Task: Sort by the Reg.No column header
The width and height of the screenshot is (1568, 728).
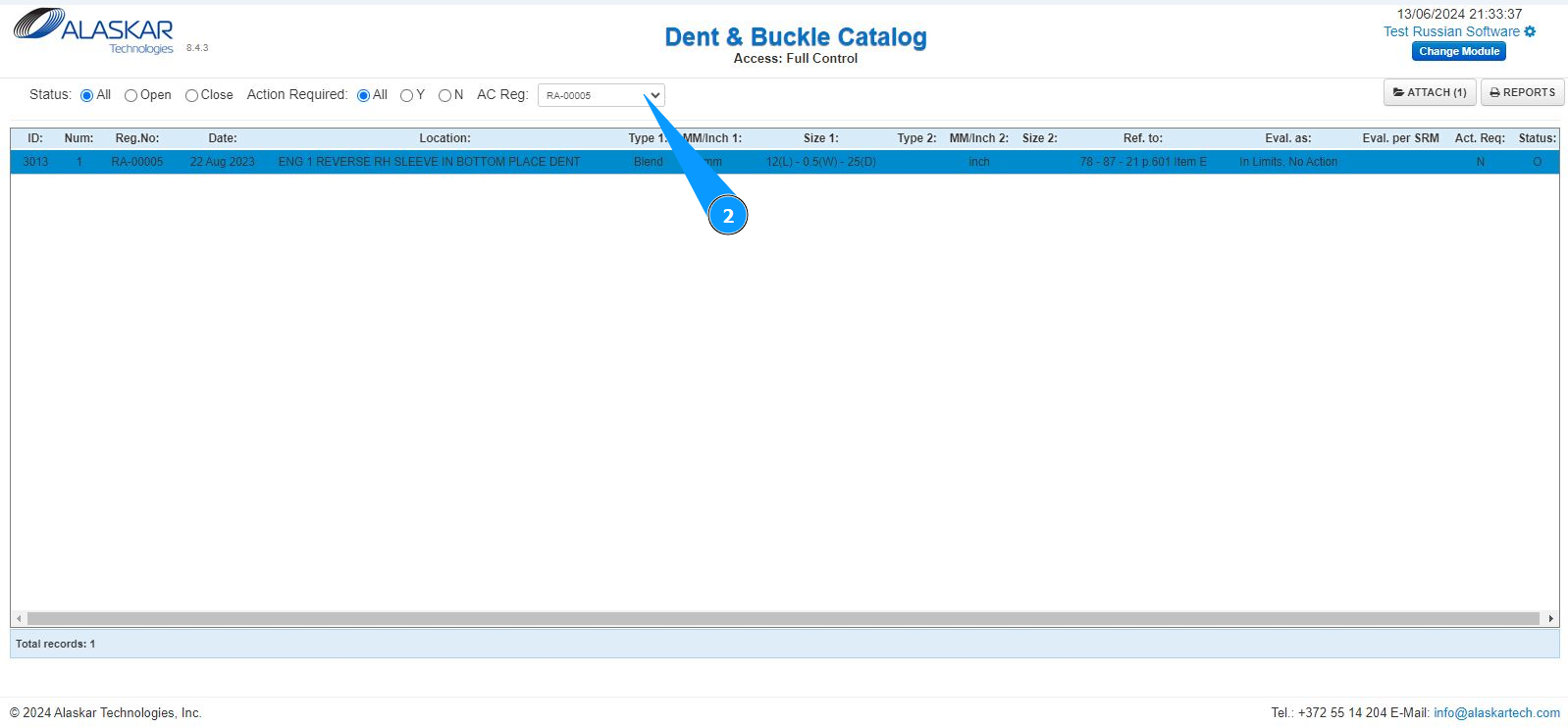Action: [x=137, y=138]
